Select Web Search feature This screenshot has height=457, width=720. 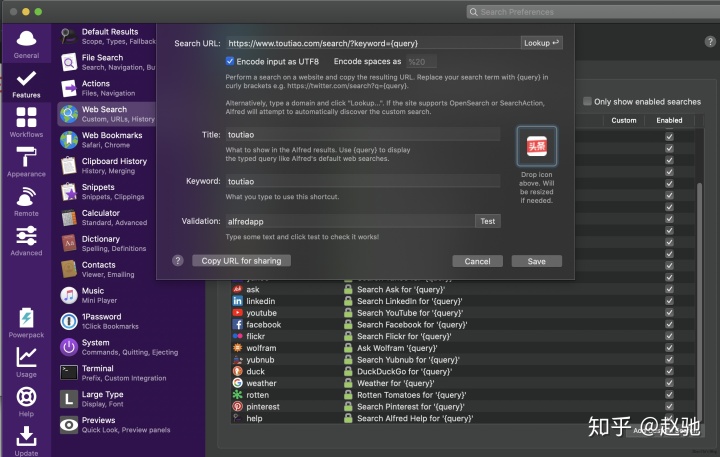tap(107, 114)
